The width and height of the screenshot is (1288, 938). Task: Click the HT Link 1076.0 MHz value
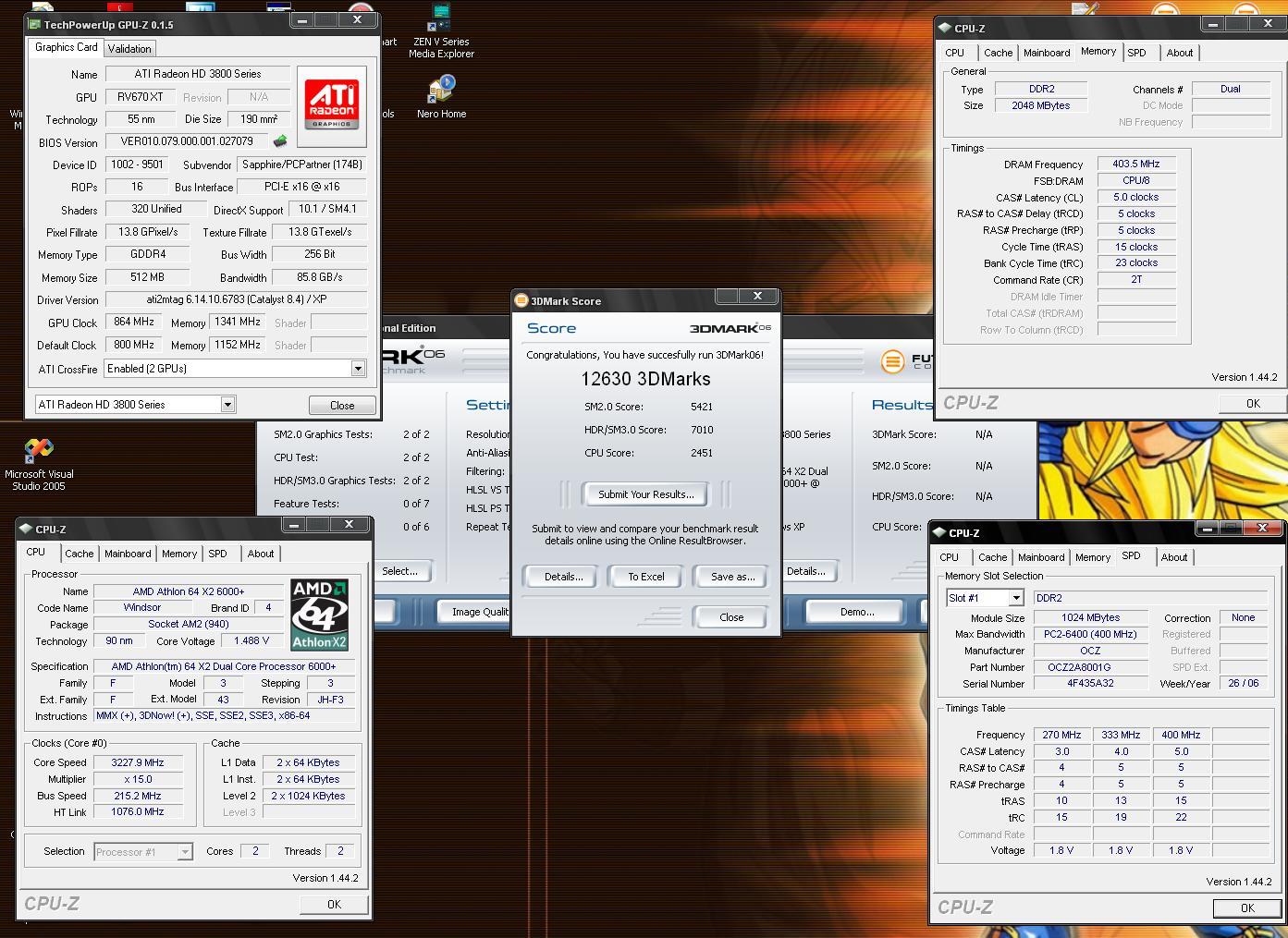pos(138,812)
